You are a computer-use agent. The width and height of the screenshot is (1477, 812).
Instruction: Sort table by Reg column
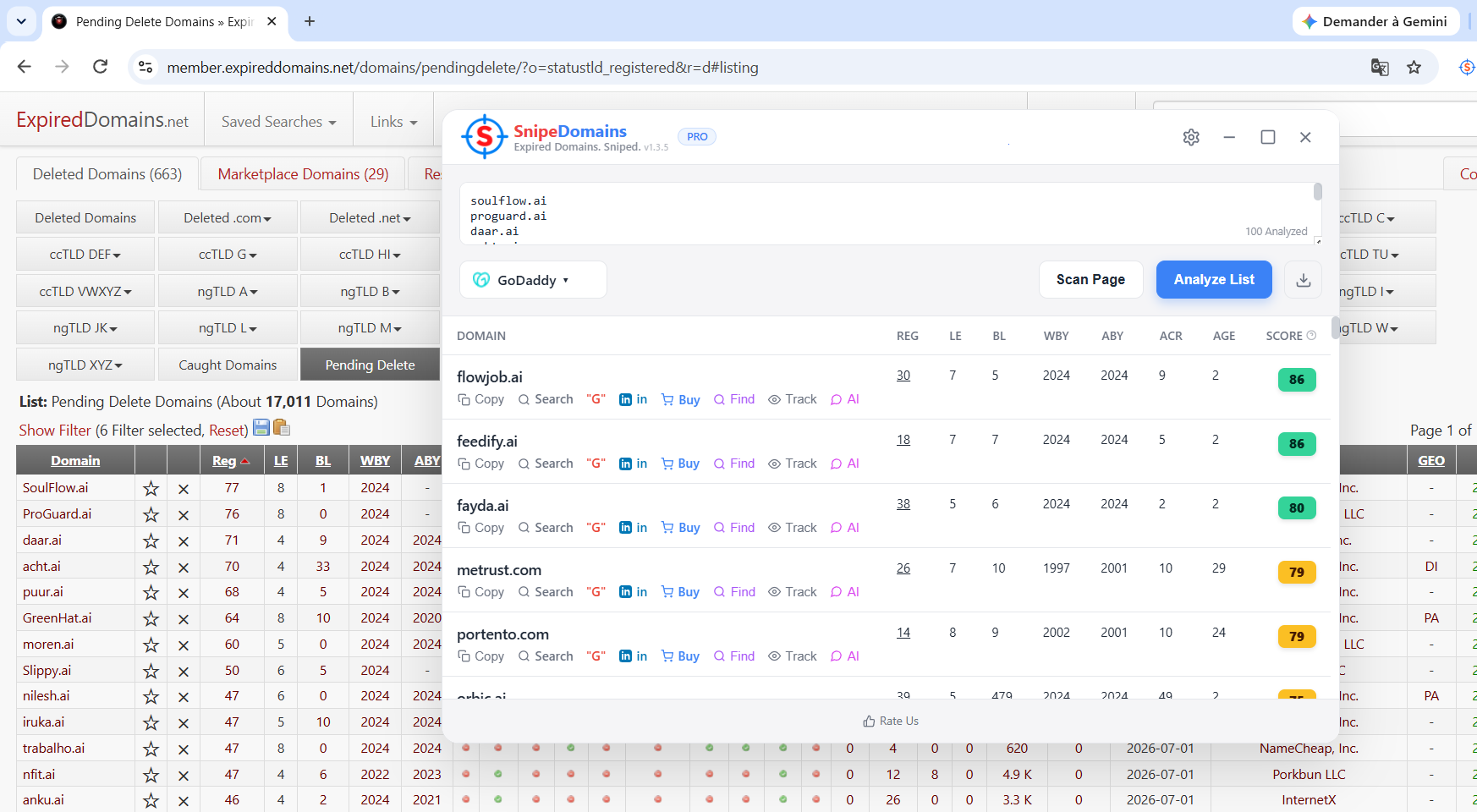point(230,460)
